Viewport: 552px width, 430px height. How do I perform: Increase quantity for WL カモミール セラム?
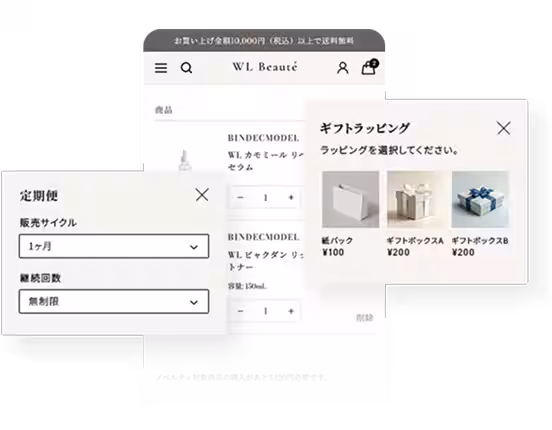(291, 198)
